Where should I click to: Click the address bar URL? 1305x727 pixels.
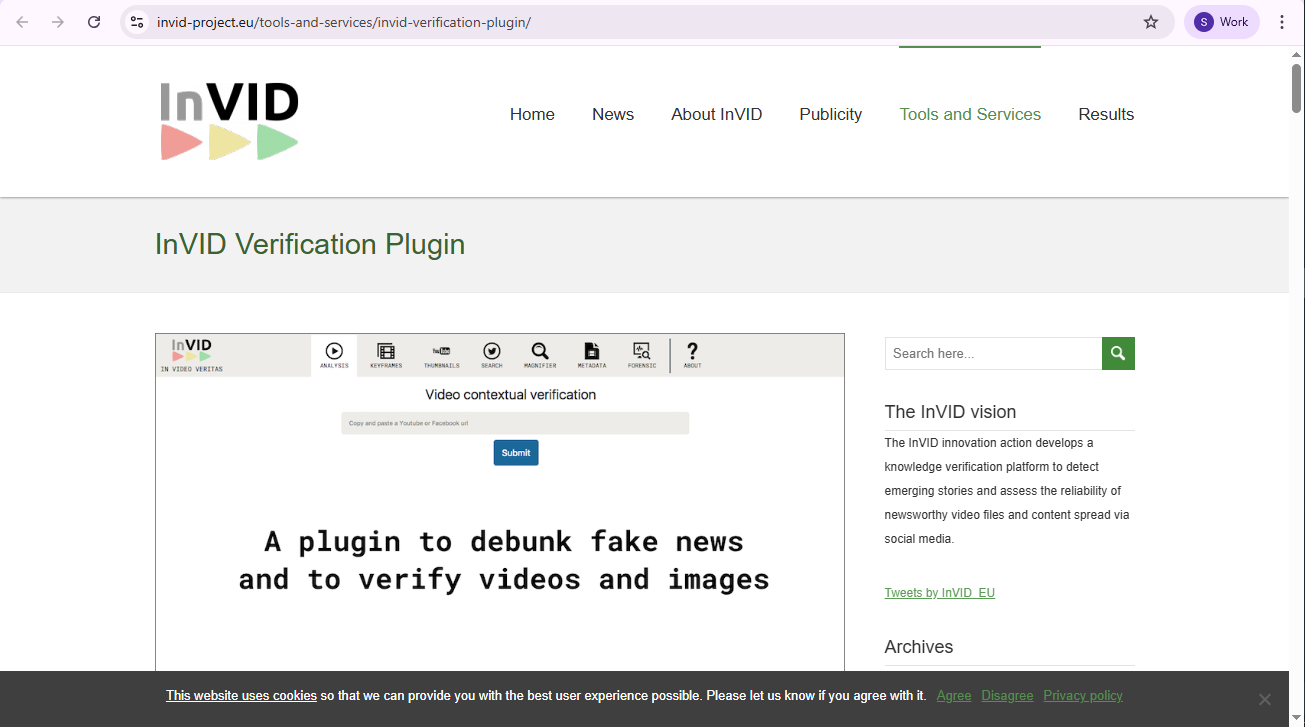pyautogui.click(x=343, y=22)
